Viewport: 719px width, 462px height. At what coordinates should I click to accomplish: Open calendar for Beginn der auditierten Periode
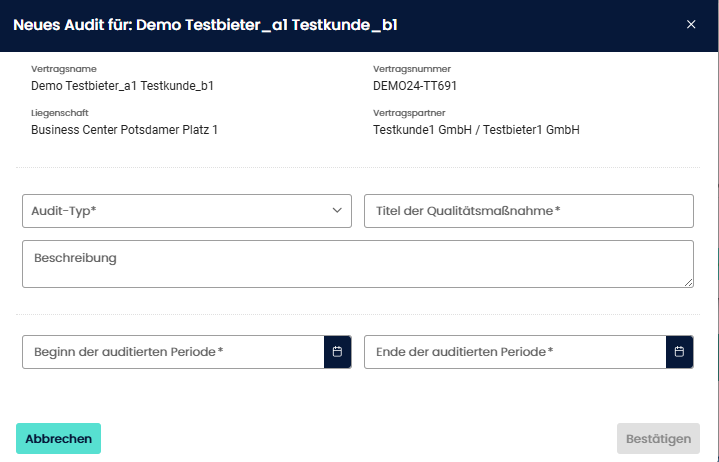(337, 352)
